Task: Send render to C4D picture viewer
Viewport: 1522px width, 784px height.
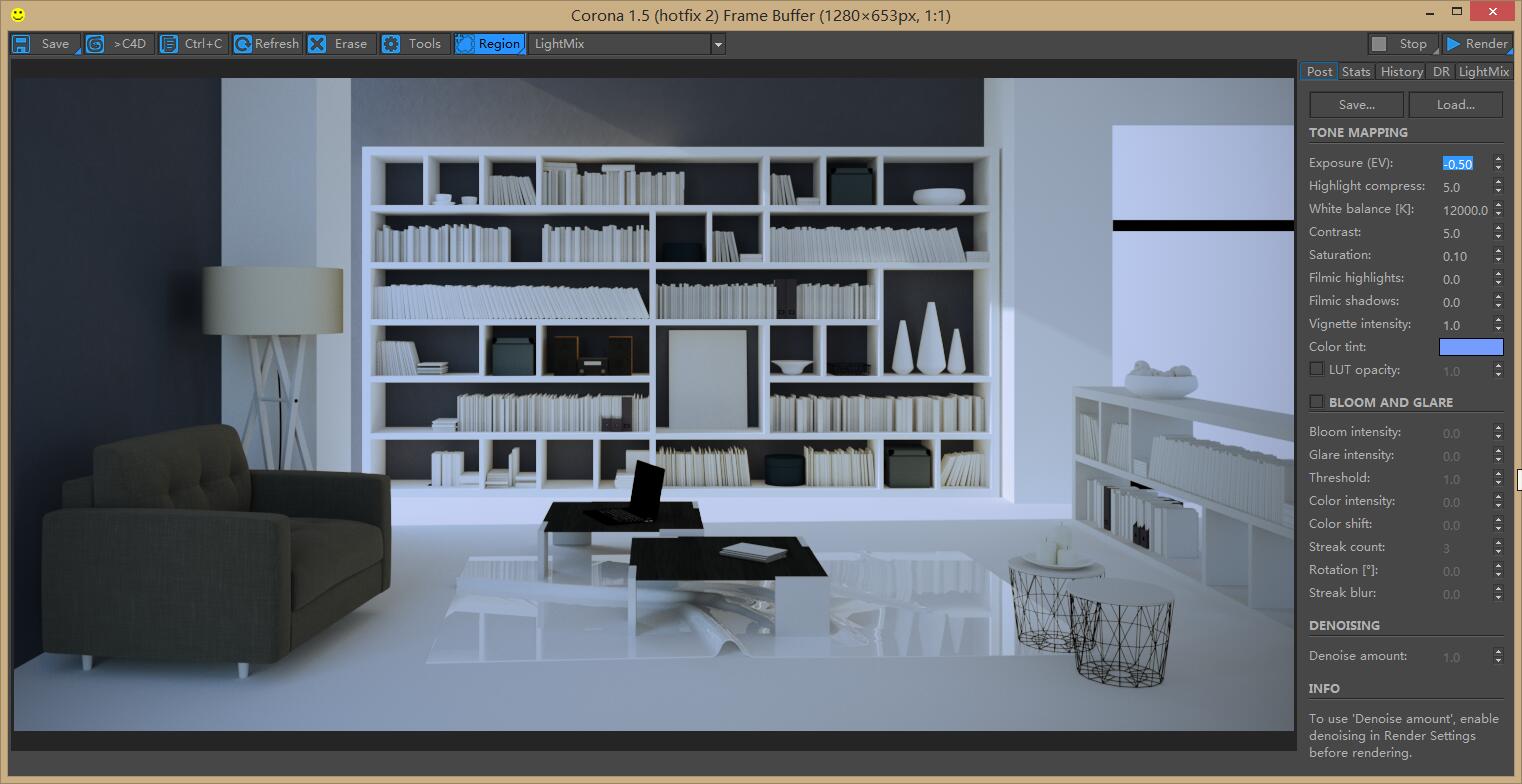Action: [120, 44]
